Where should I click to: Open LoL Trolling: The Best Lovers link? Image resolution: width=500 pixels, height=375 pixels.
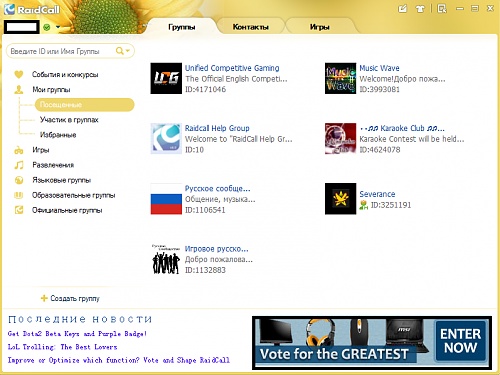62,347
